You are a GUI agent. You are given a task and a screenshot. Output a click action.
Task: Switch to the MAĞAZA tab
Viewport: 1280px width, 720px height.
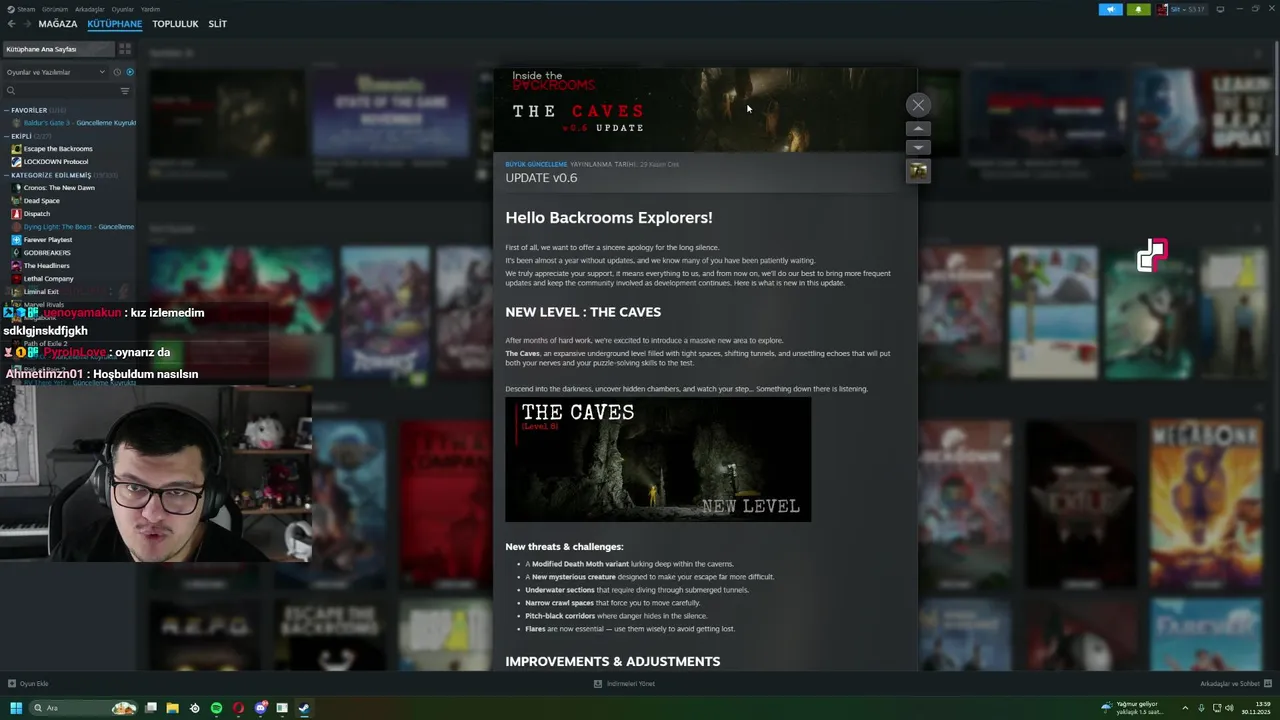(x=58, y=24)
